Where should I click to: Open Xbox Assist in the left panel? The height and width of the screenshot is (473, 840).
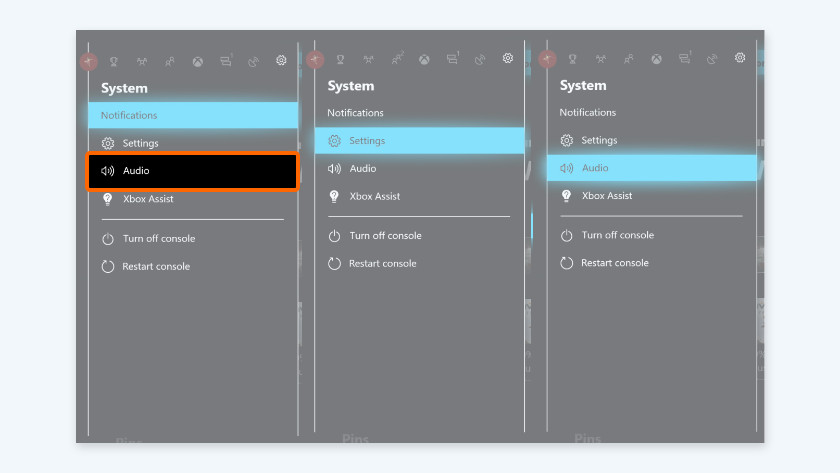pyautogui.click(x=148, y=199)
